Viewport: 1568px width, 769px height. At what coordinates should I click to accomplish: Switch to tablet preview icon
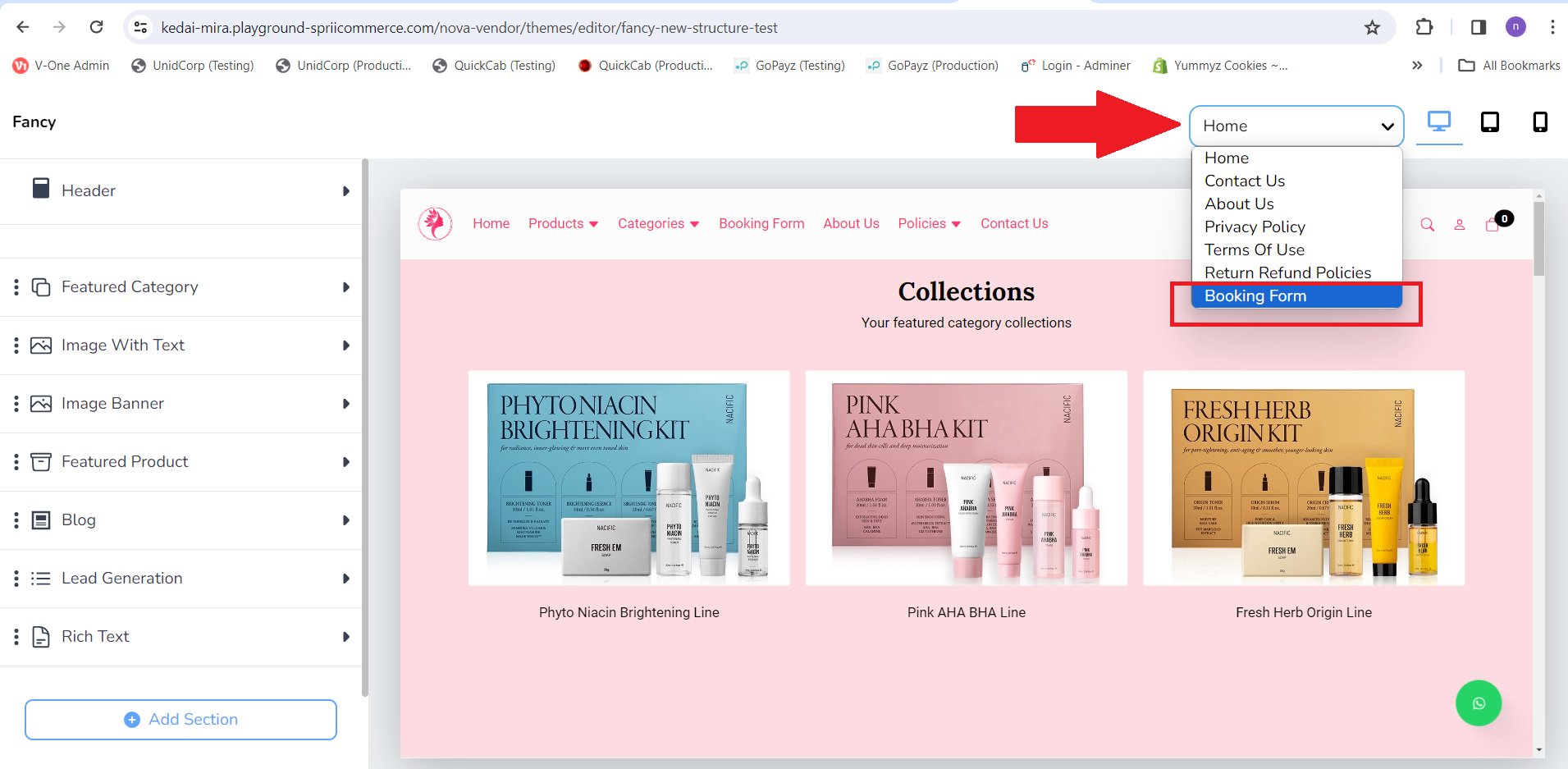point(1490,122)
